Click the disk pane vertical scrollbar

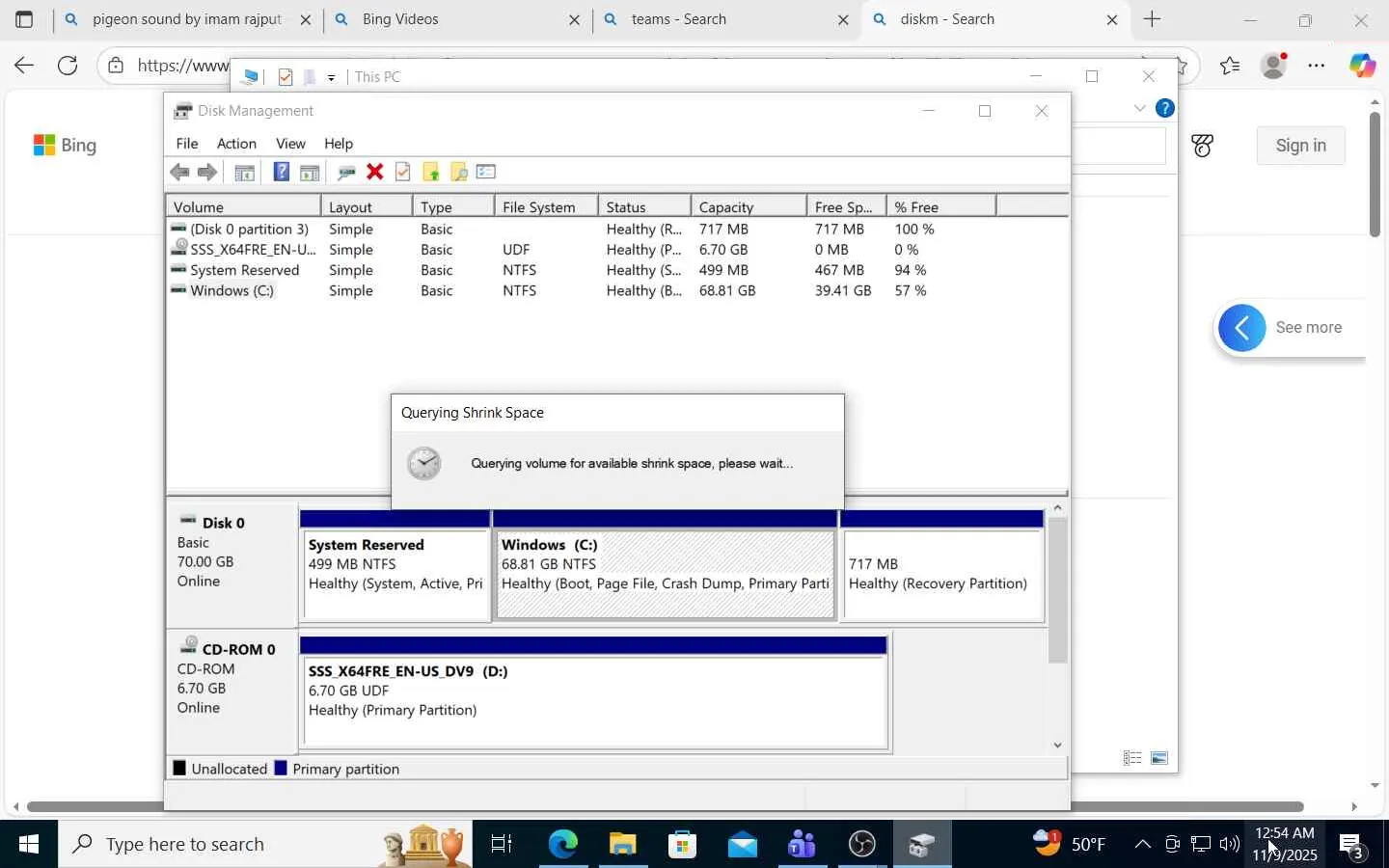[x=1058, y=590]
